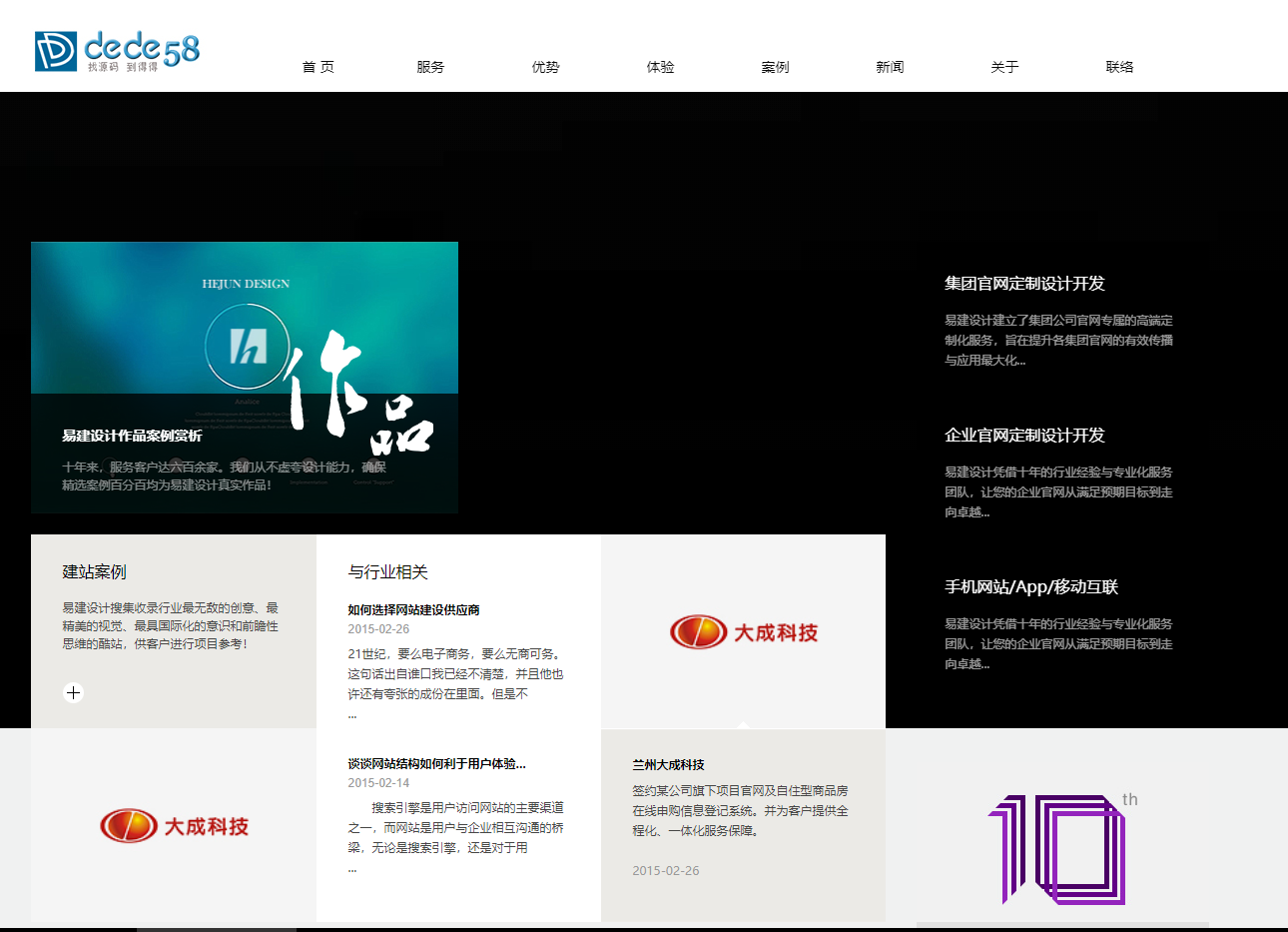This screenshot has height=932, width=1288.
Task: Open the 首页 menu item
Action: (x=318, y=67)
